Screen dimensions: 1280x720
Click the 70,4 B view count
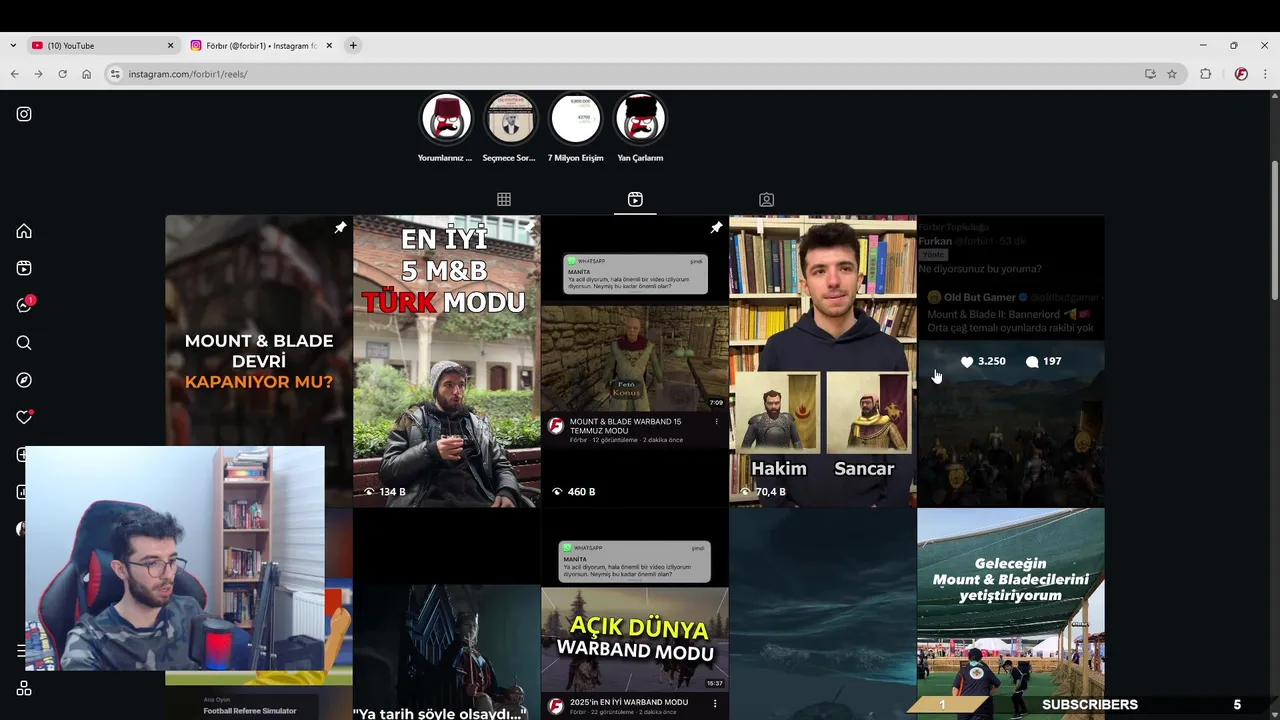(x=762, y=492)
